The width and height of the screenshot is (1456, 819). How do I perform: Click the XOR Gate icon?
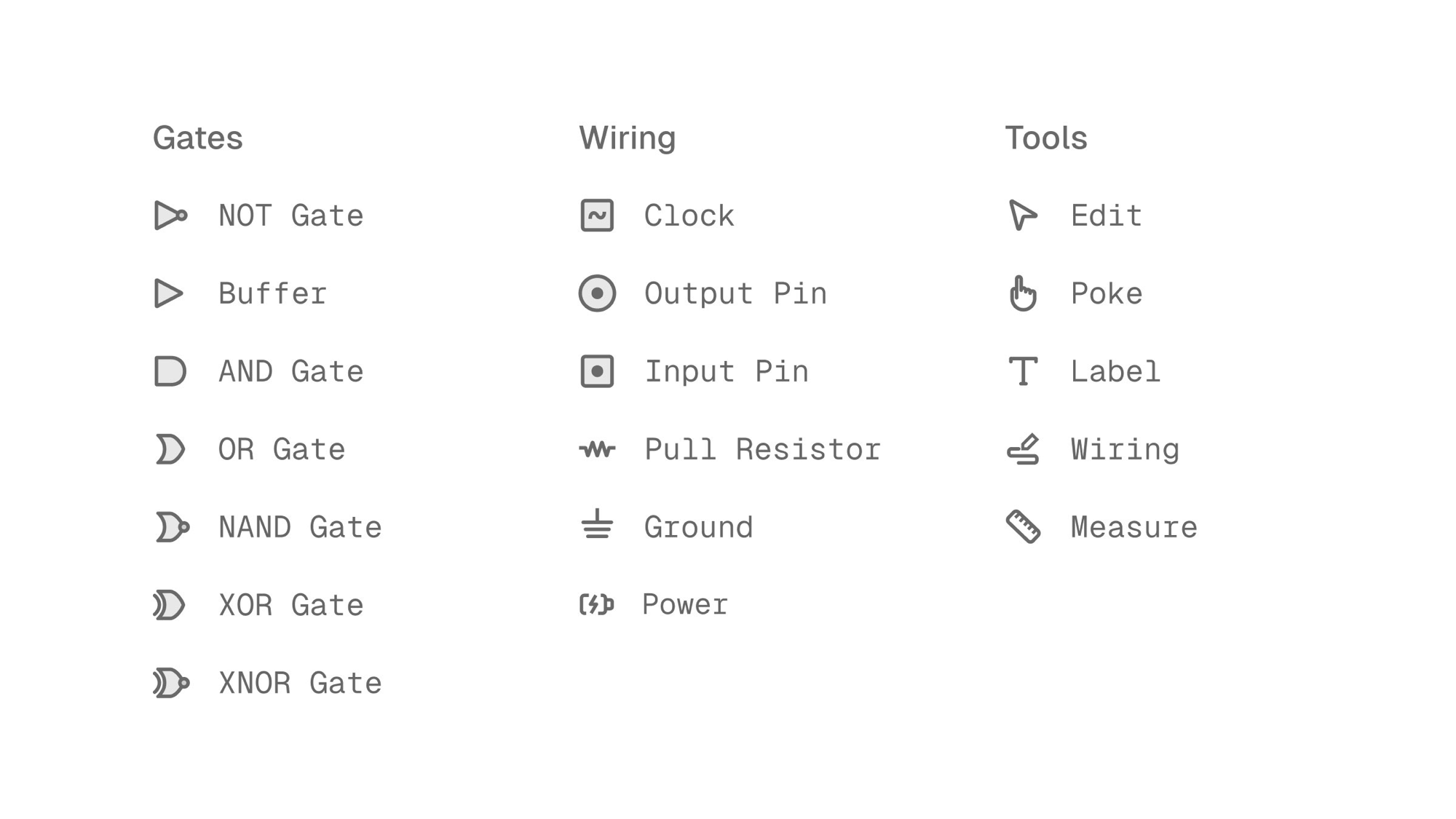(x=170, y=605)
